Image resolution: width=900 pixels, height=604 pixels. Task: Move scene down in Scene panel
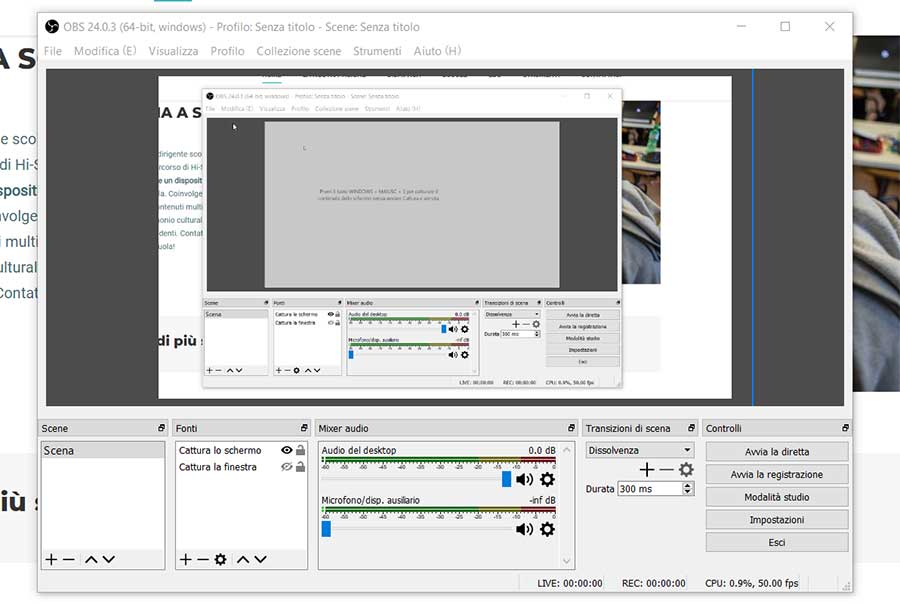click(x=108, y=559)
